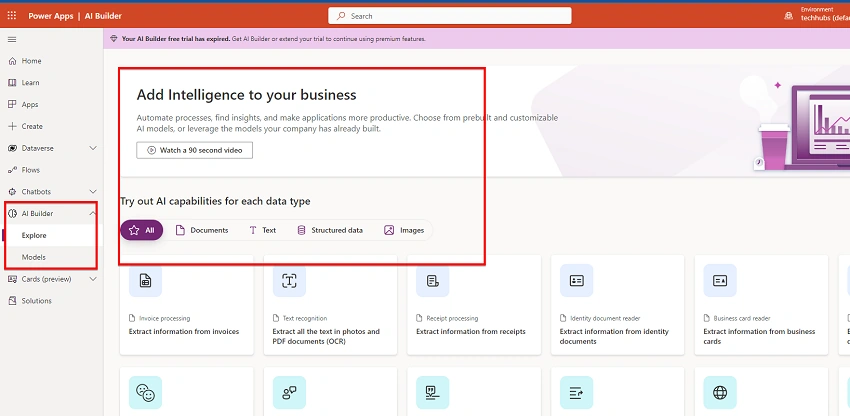Select the Text filter tab
Viewport: 850px width, 416px height.
click(x=262, y=230)
